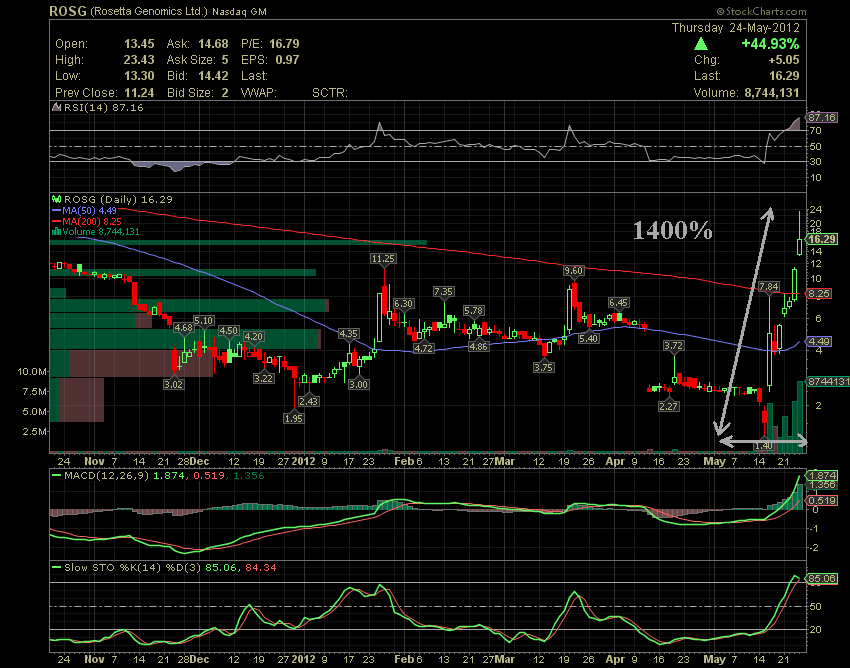
Task: Click the Open value 13.45
Action: pos(139,44)
